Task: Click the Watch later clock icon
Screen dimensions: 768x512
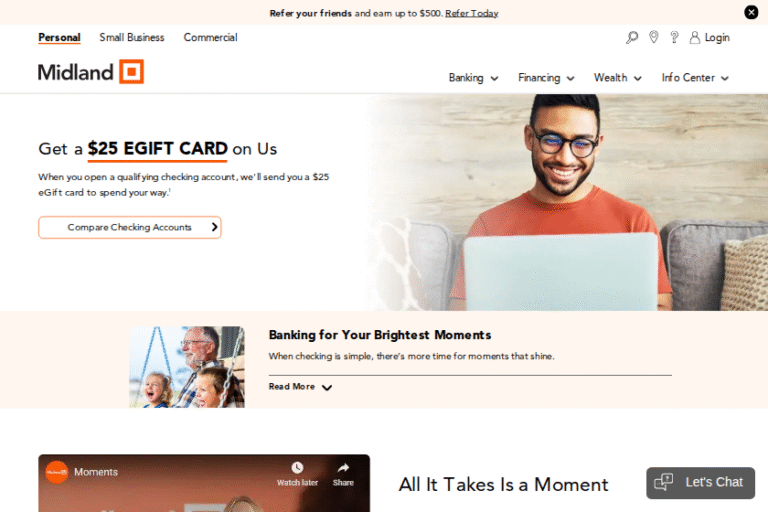Action: [297, 467]
